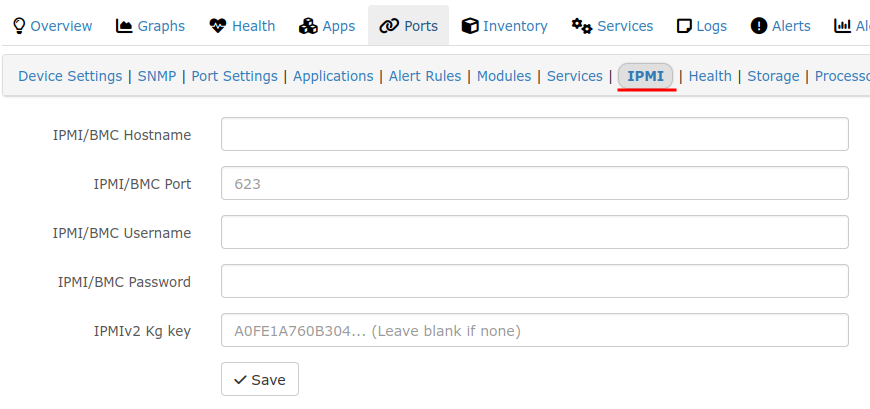Click the Ports link icon
Viewport: 870px width, 409px height.
(x=389, y=26)
